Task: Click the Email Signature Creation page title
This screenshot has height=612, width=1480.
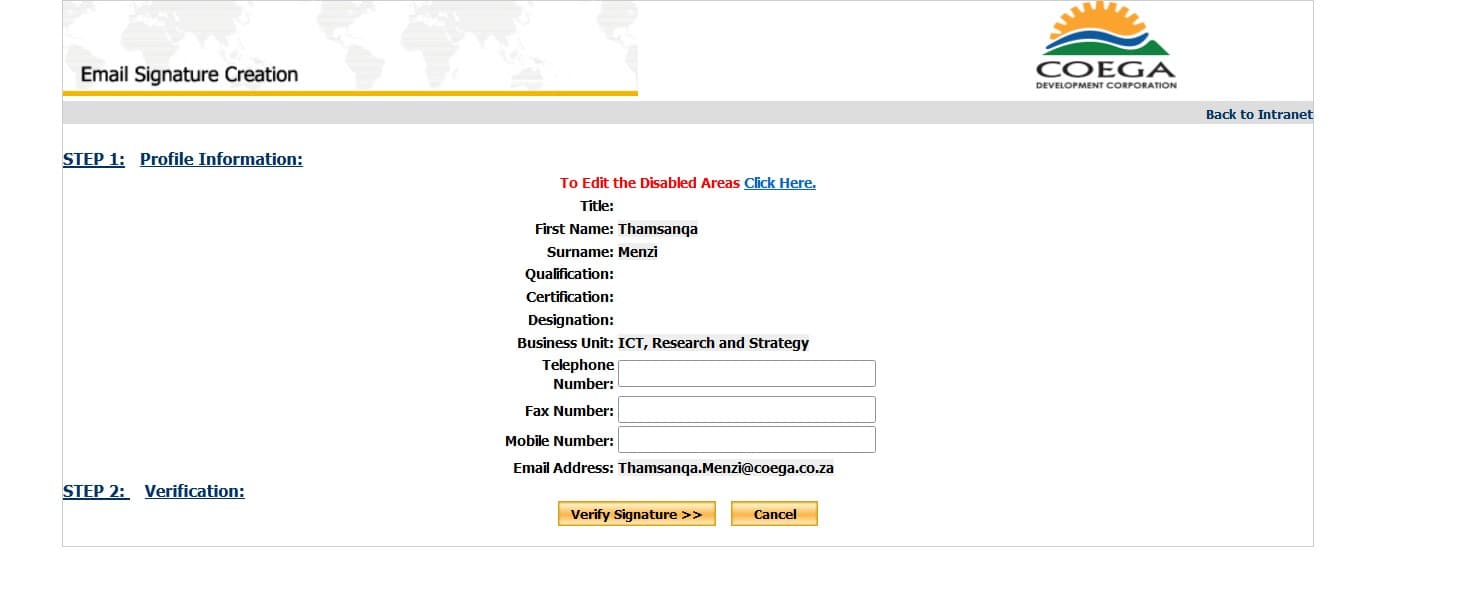Action: click(x=189, y=74)
